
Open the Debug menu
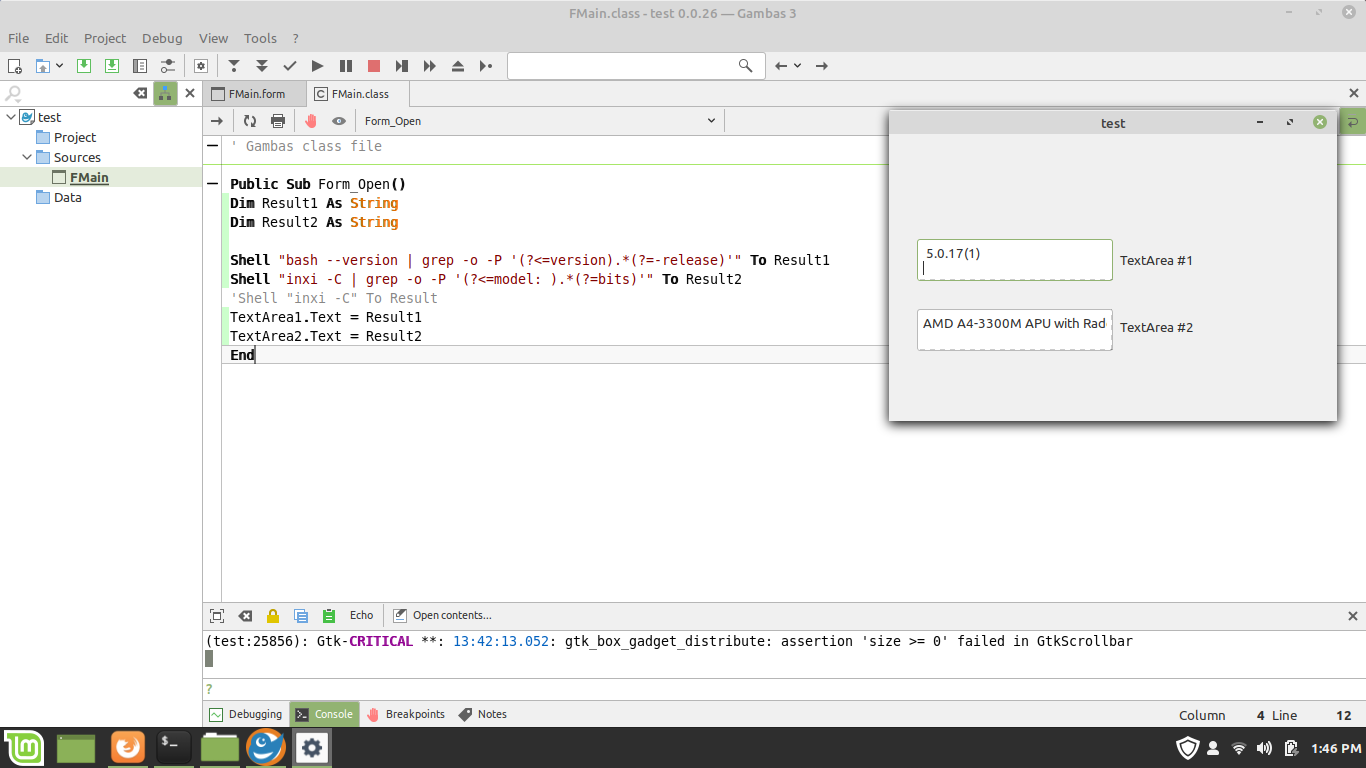click(x=162, y=38)
